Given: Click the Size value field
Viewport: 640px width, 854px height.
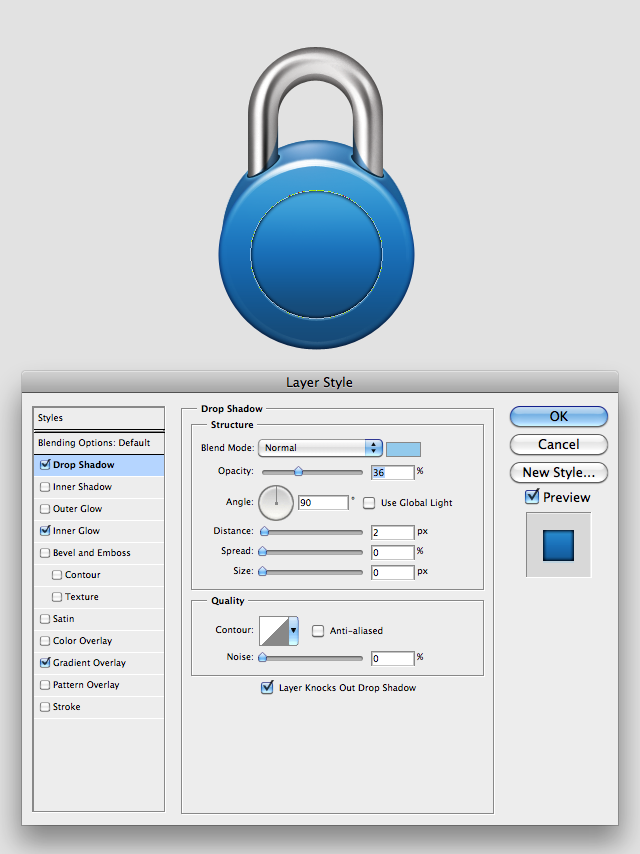Looking at the screenshot, I should 393,572.
